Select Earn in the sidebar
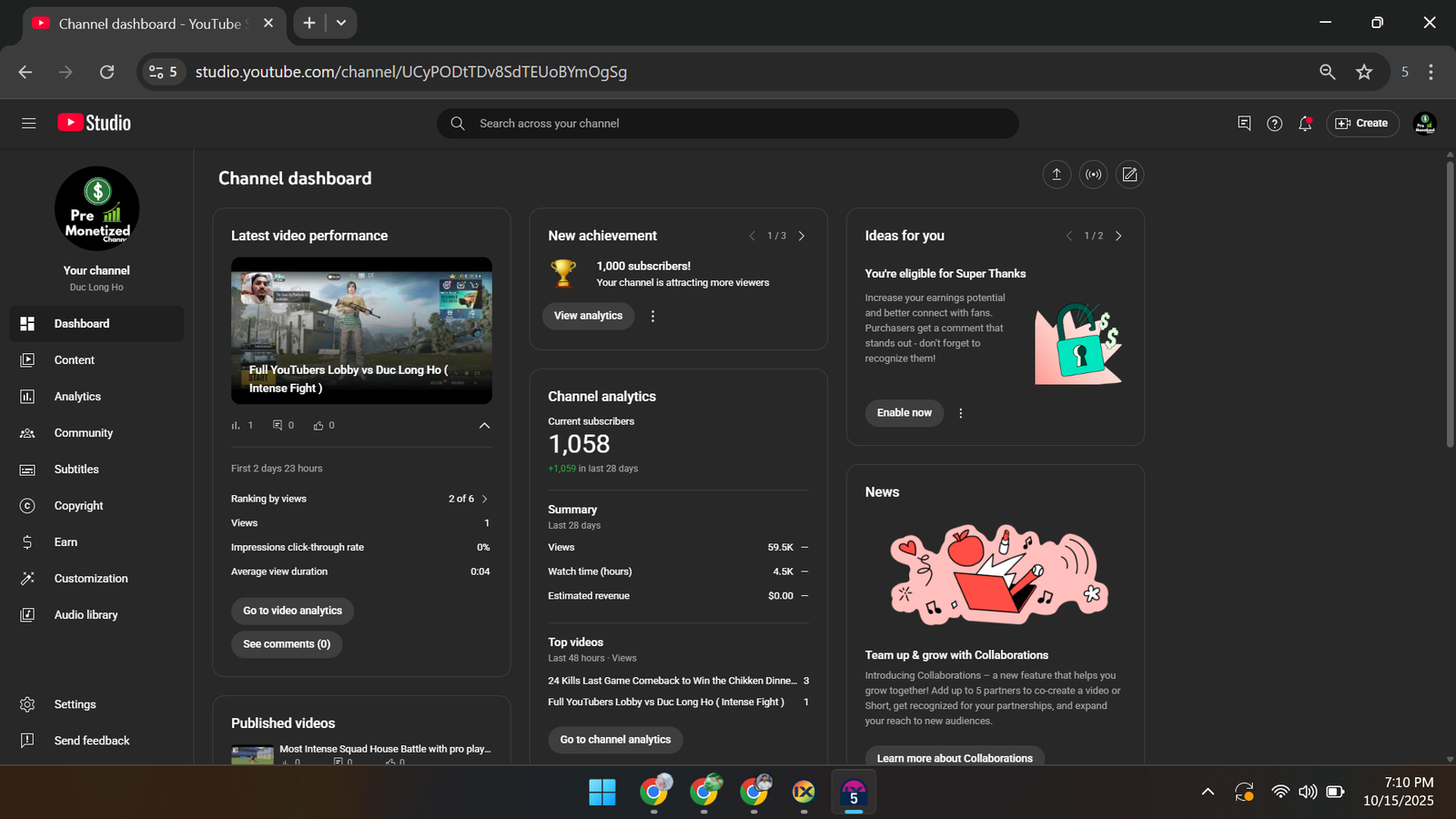 tap(66, 542)
